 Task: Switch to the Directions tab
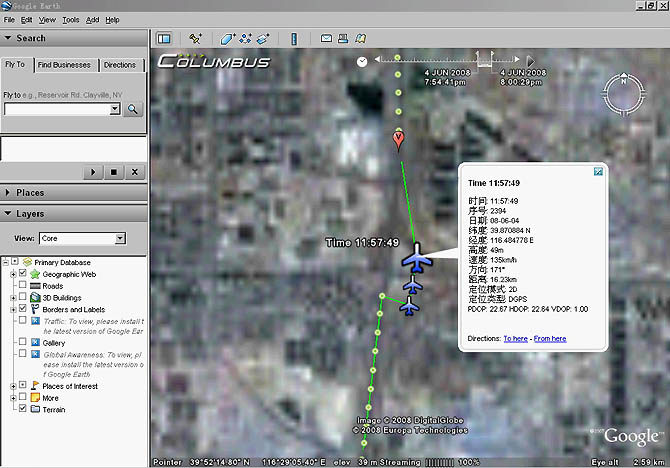coord(120,65)
